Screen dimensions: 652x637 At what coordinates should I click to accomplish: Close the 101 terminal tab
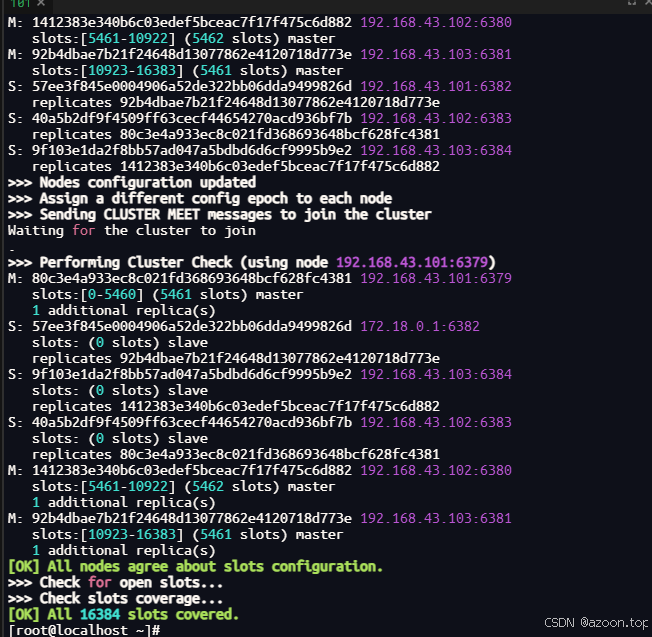point(41,3)
